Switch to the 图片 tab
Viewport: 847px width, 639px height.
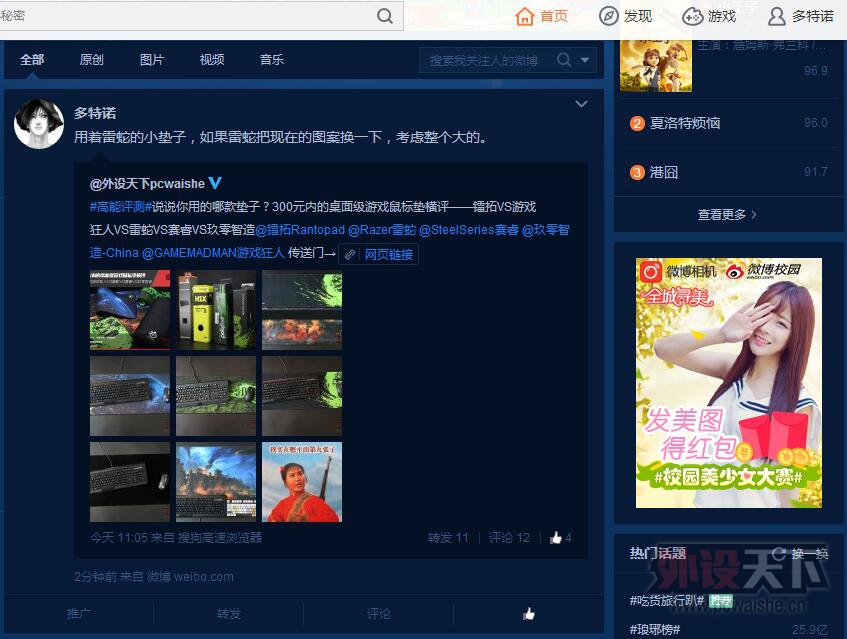tap(152, 59)
